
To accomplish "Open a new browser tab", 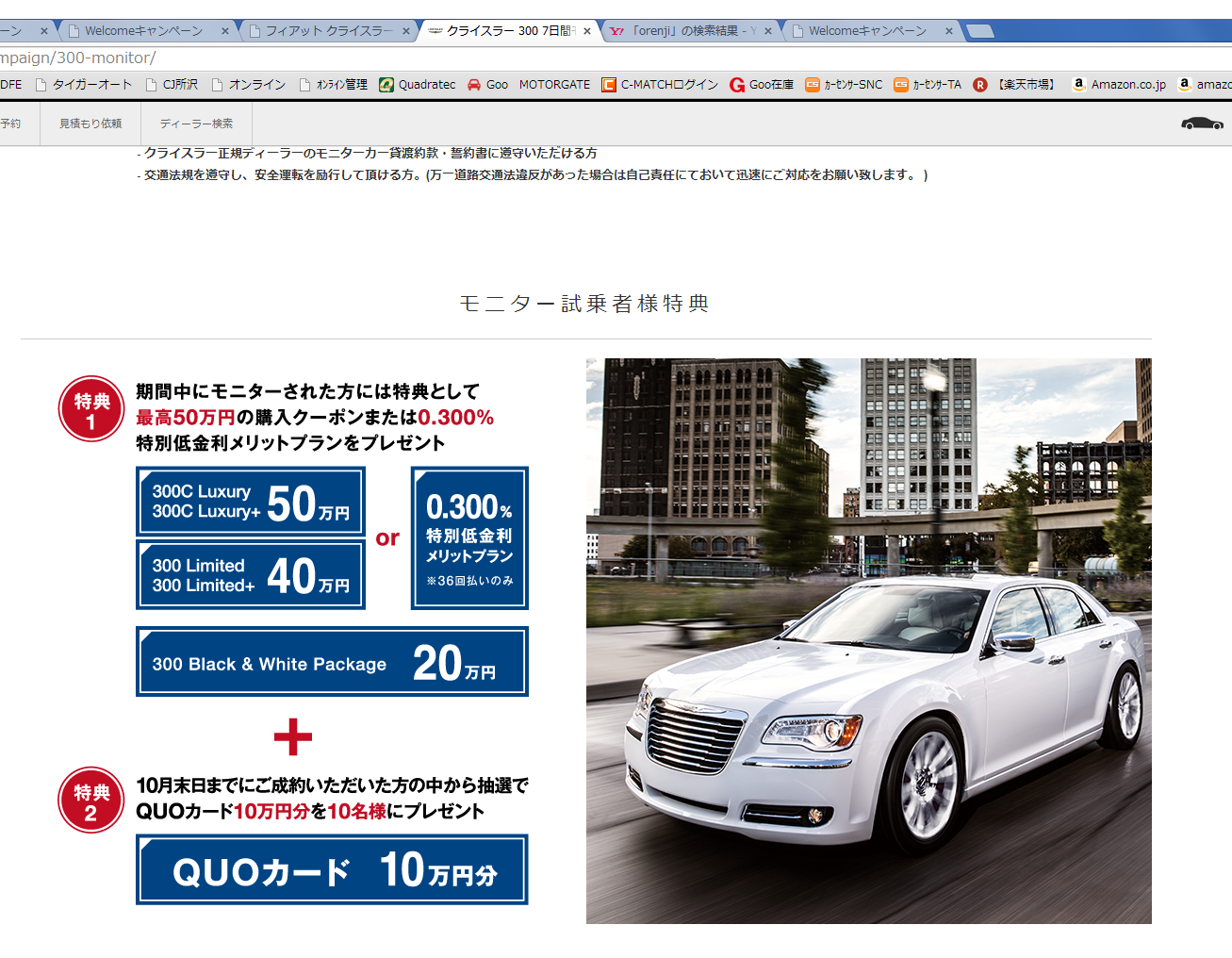I will pos(980,31).
